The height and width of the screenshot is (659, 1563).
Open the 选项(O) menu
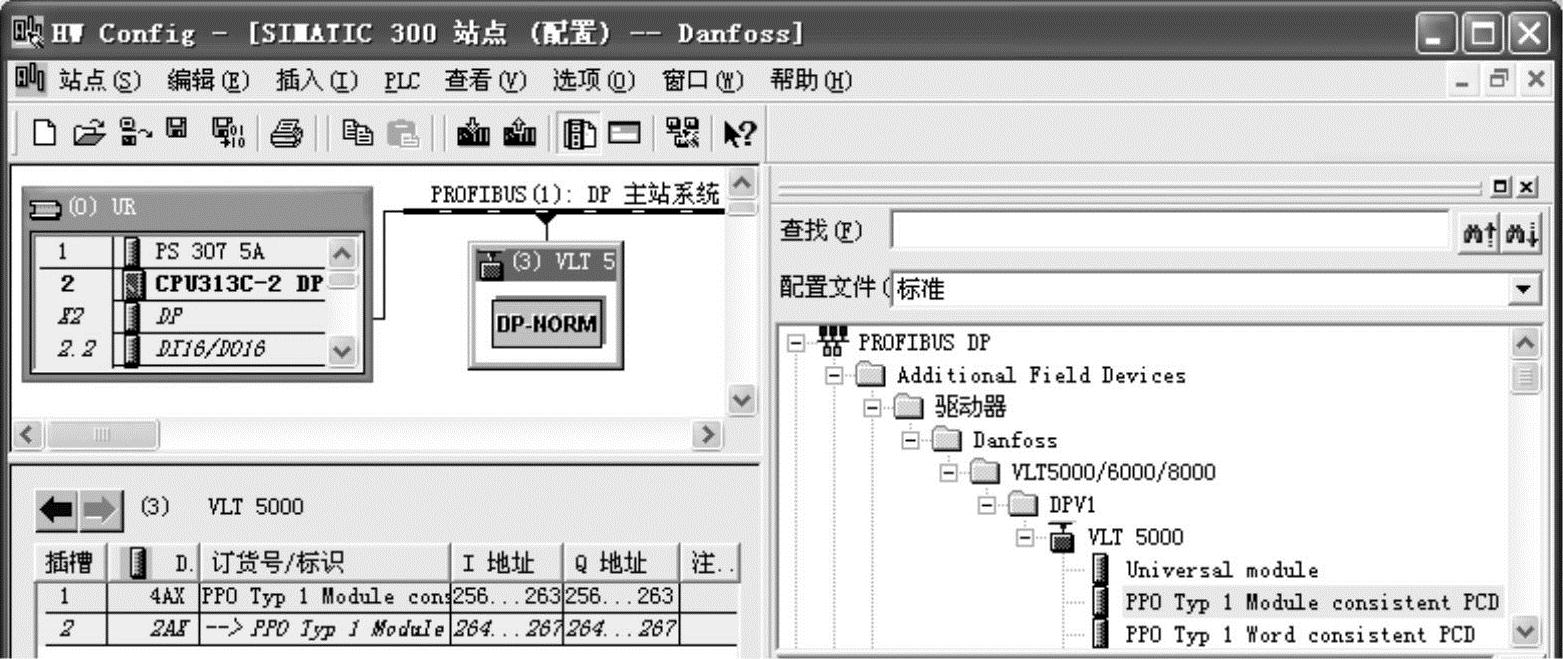(594, 79)
